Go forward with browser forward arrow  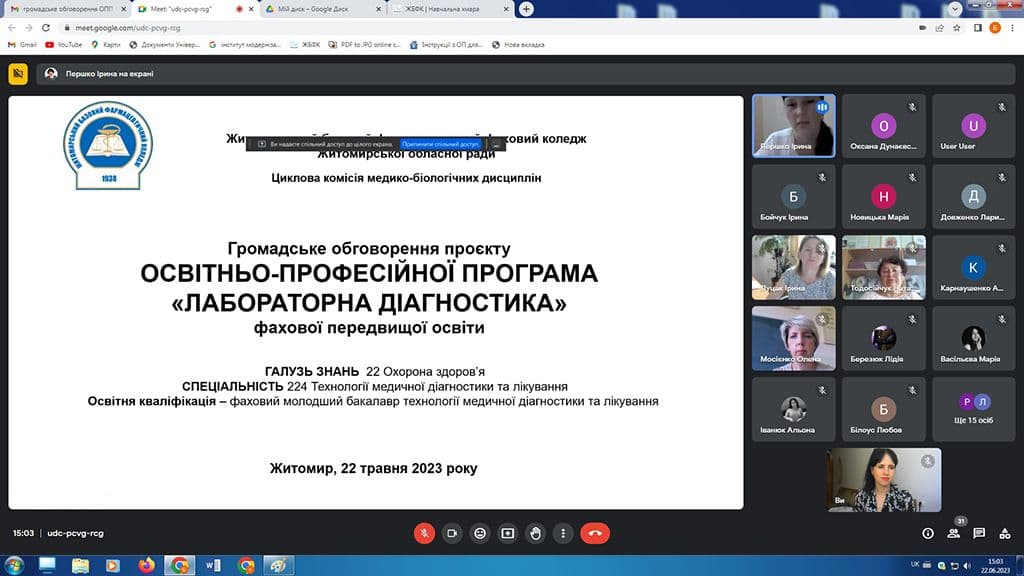click(x=29, y=28)
